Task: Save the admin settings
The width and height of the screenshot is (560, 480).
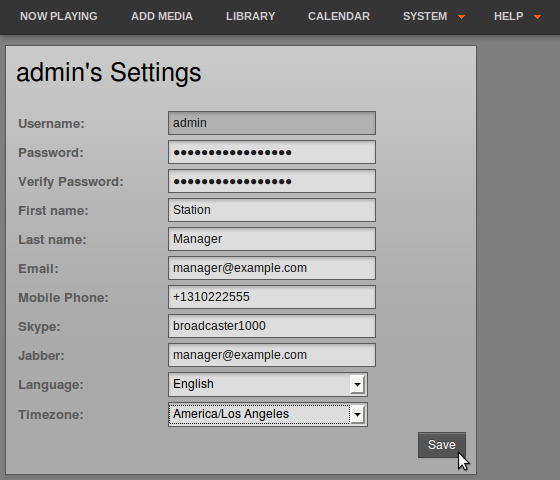Action: pos(442,445)
